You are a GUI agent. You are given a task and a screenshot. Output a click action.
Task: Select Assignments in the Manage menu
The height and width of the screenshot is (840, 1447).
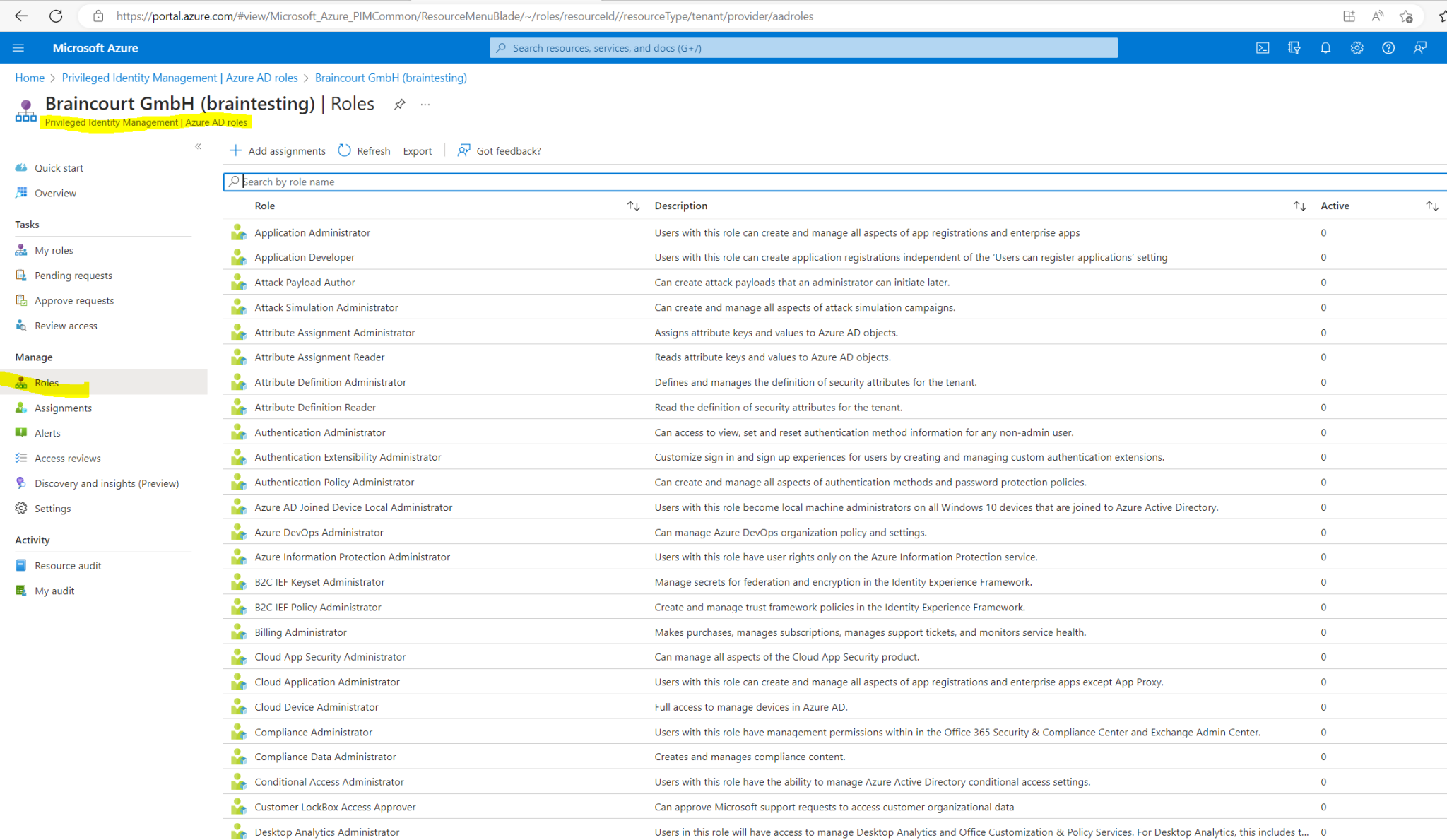pos(63,408)
